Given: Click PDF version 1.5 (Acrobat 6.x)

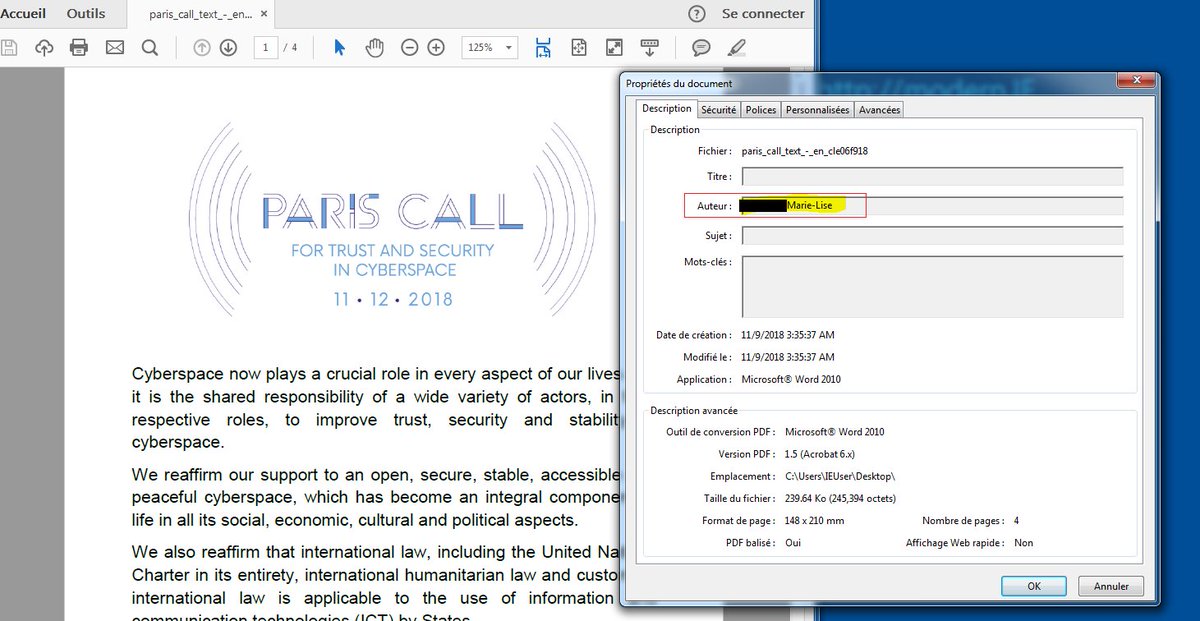Looking at the screenshot, I should click(821, 454).
